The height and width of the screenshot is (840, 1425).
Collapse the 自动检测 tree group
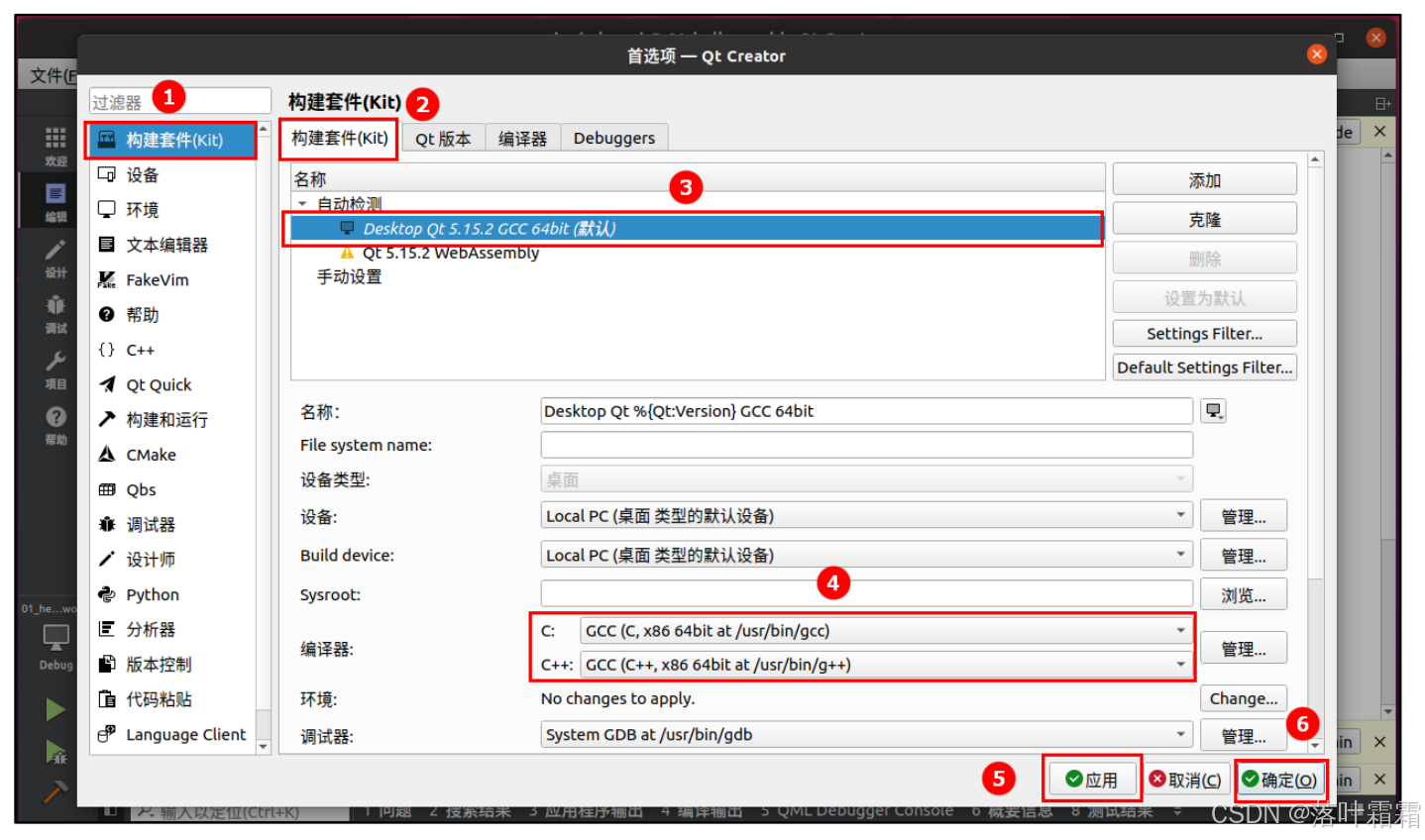pos(303,204)
